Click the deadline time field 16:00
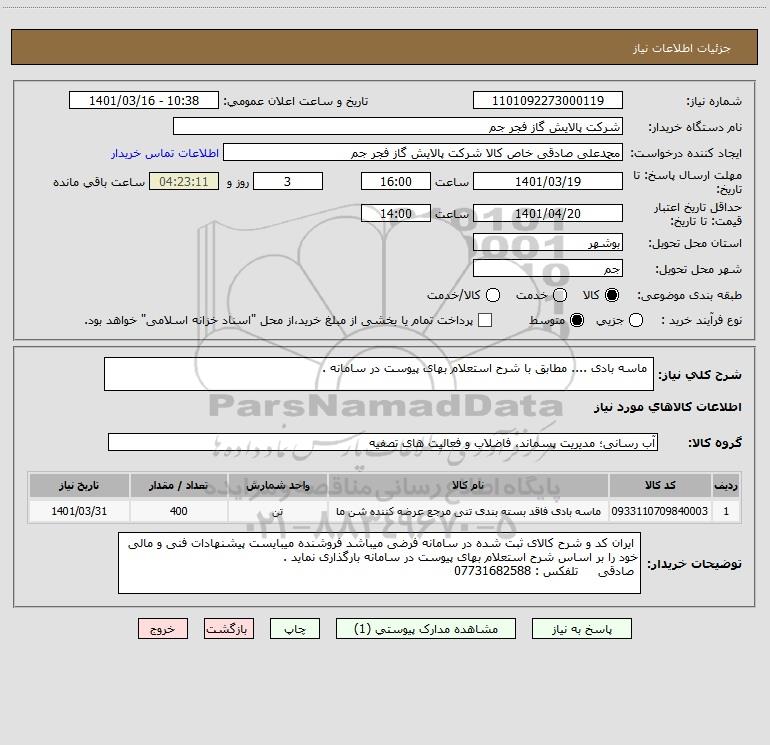770x745 pixels. [x=396, y=181]
